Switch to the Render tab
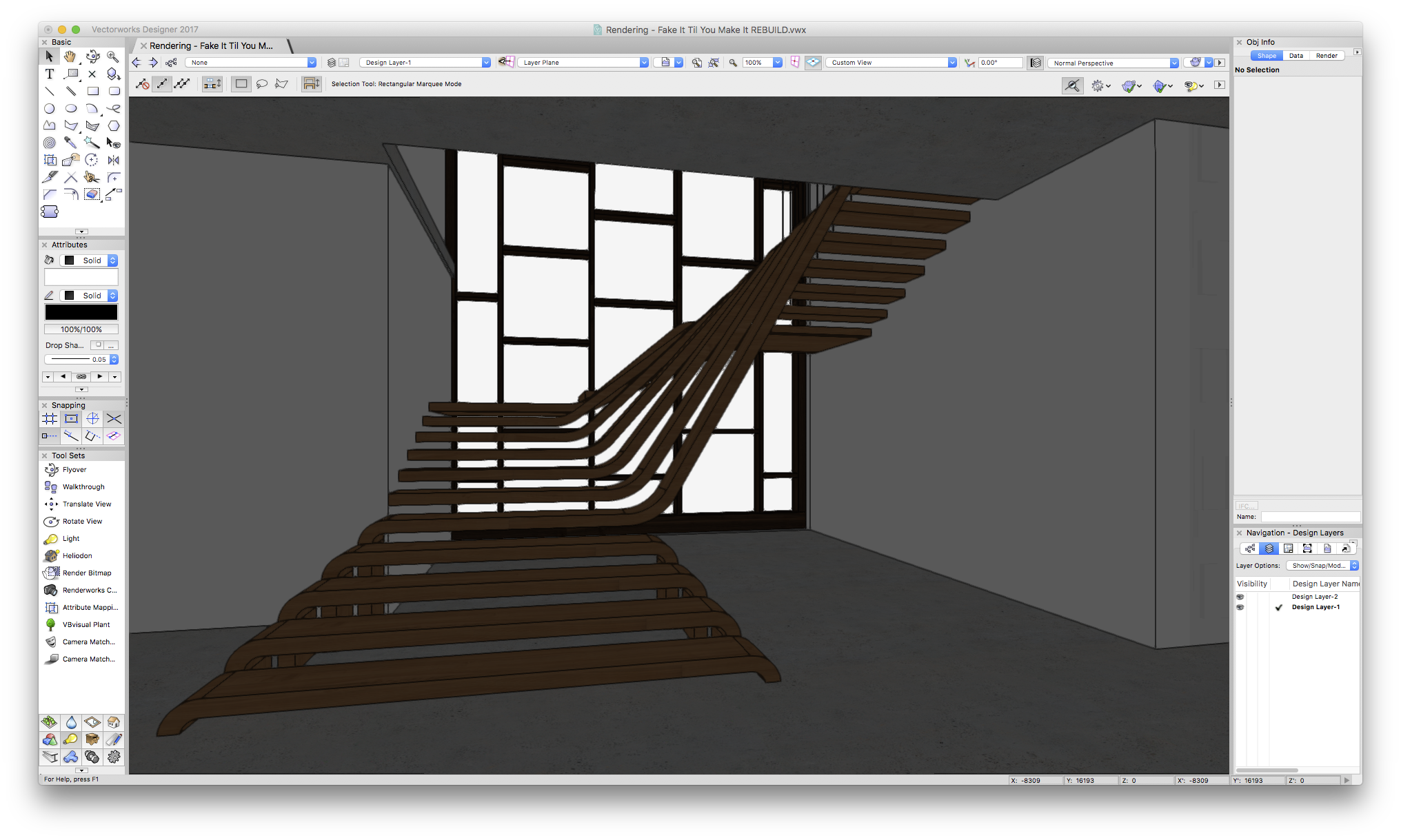This screenshot has height=840, width=1401. click(x=1326, y=56)
